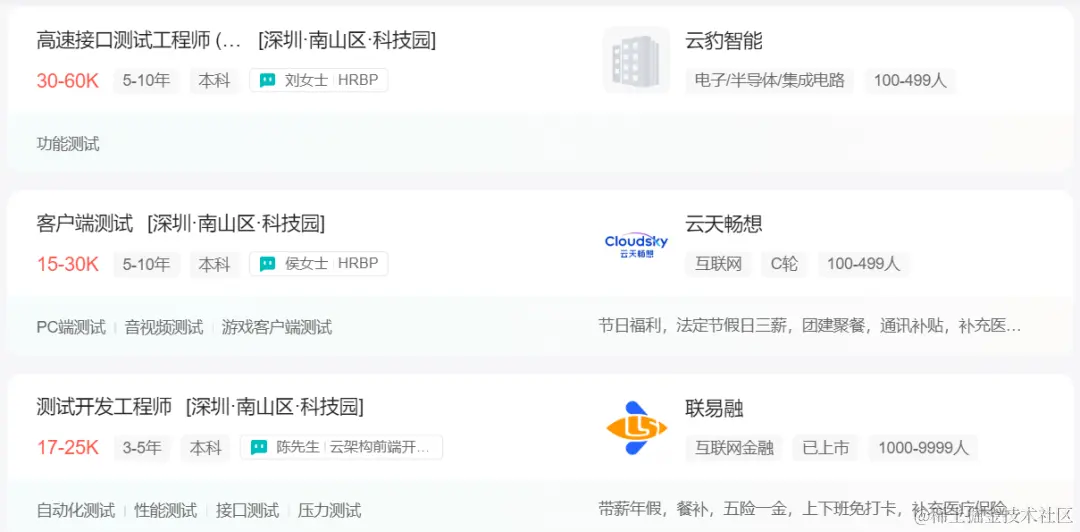The height and width of the screenshot is (532, 1080).
Task: Click the 互联网金融 industry tag
Action: pos(734,447)
